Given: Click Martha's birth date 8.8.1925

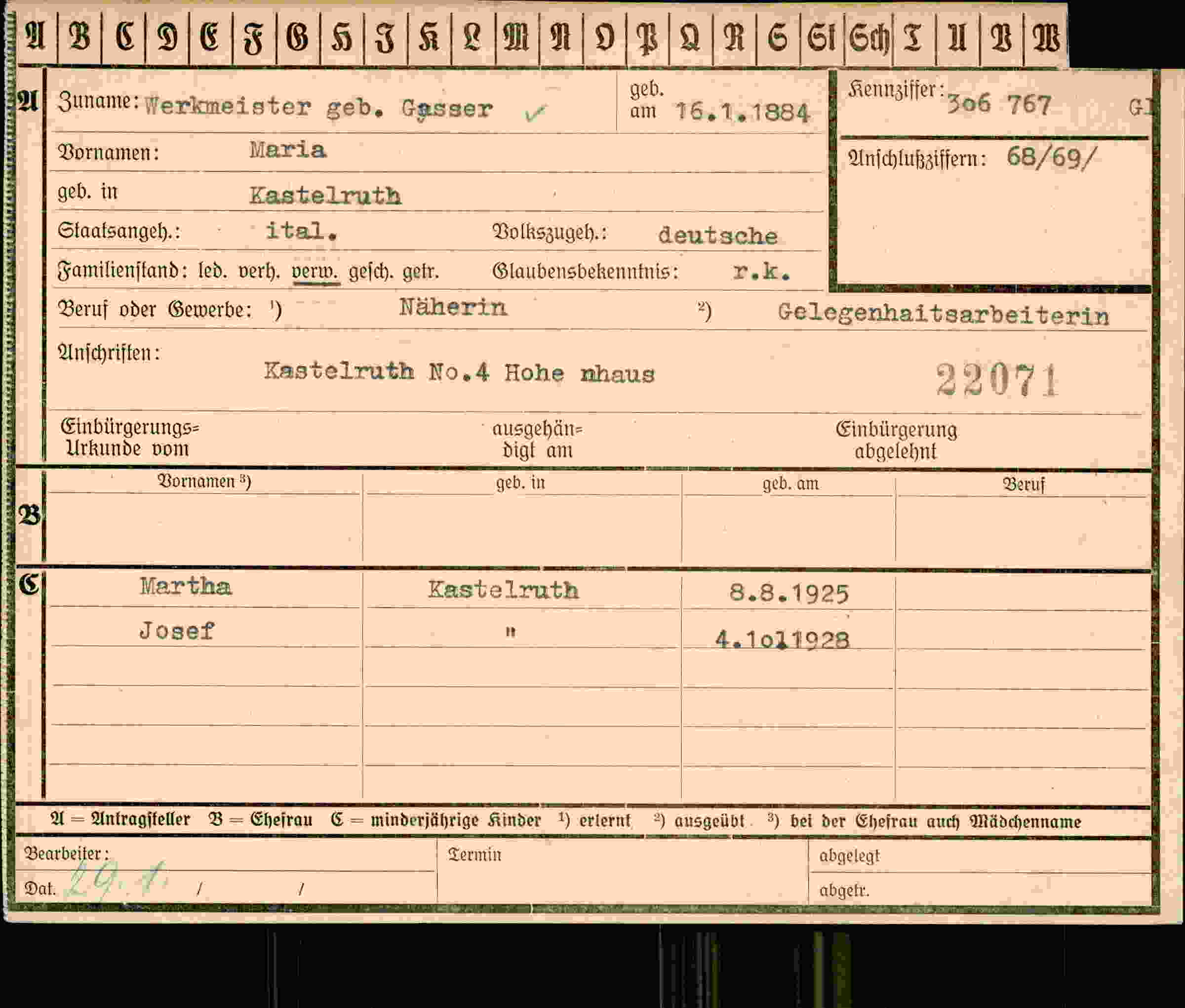Looking at the screenshot, I should coord(789,594).
